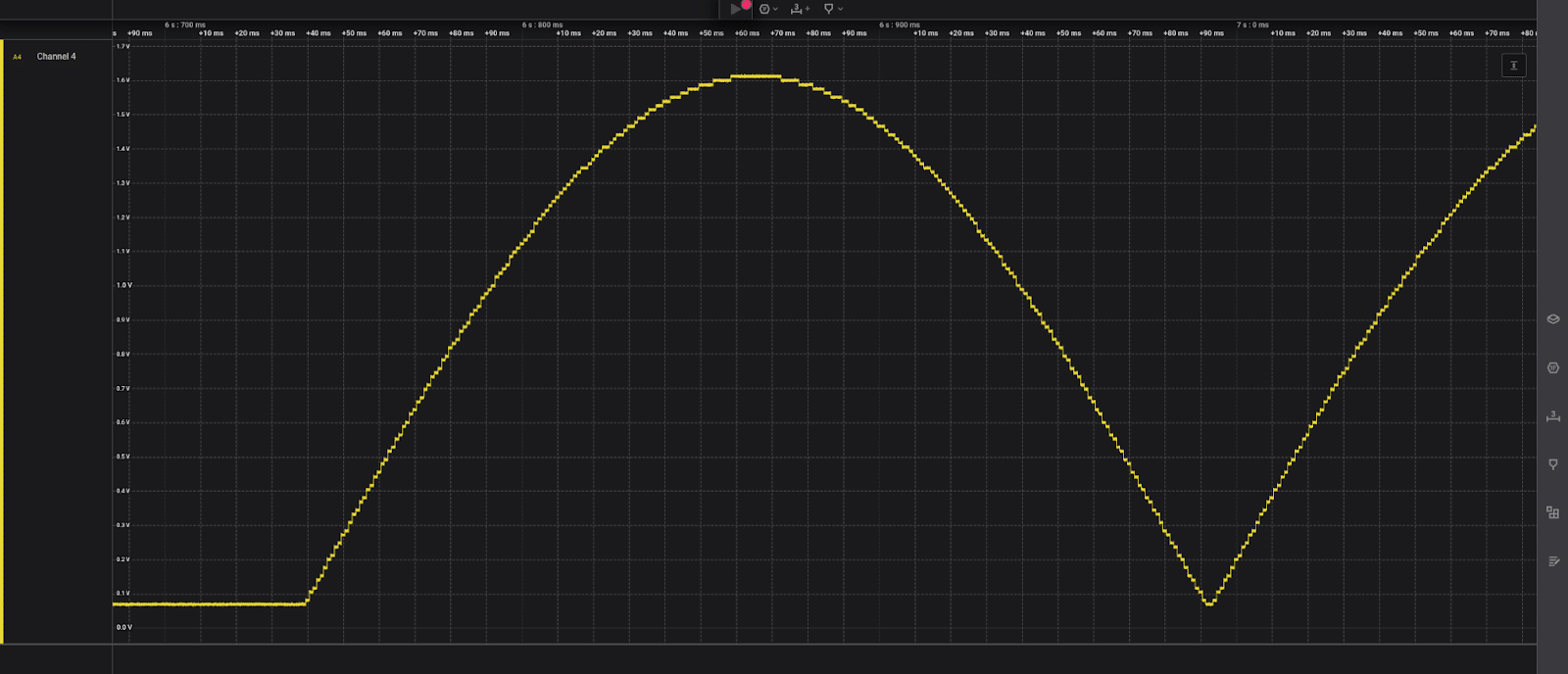This screenshot has height=674, width=1568.
Task: Select the Channel 4 label
Action: click(56, 57)
